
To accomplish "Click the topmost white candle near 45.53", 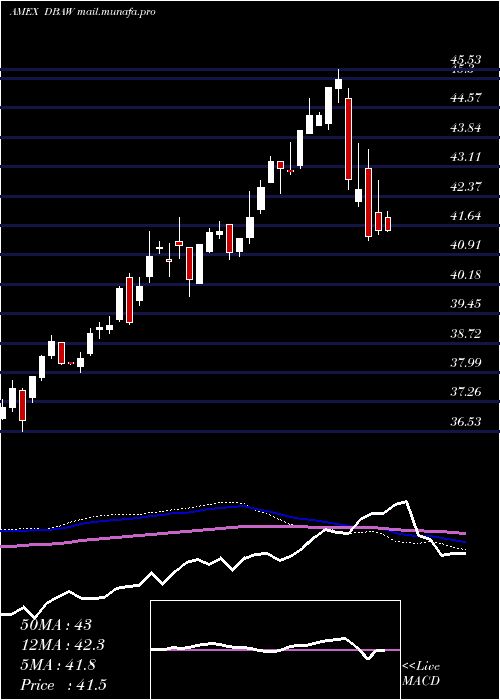I will (338, 84).
